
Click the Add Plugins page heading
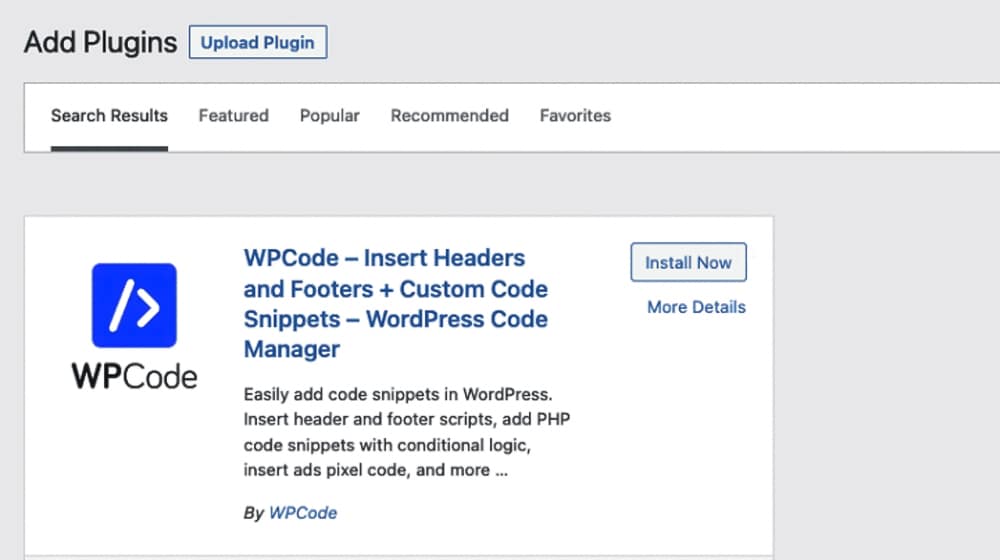[100, 43]
